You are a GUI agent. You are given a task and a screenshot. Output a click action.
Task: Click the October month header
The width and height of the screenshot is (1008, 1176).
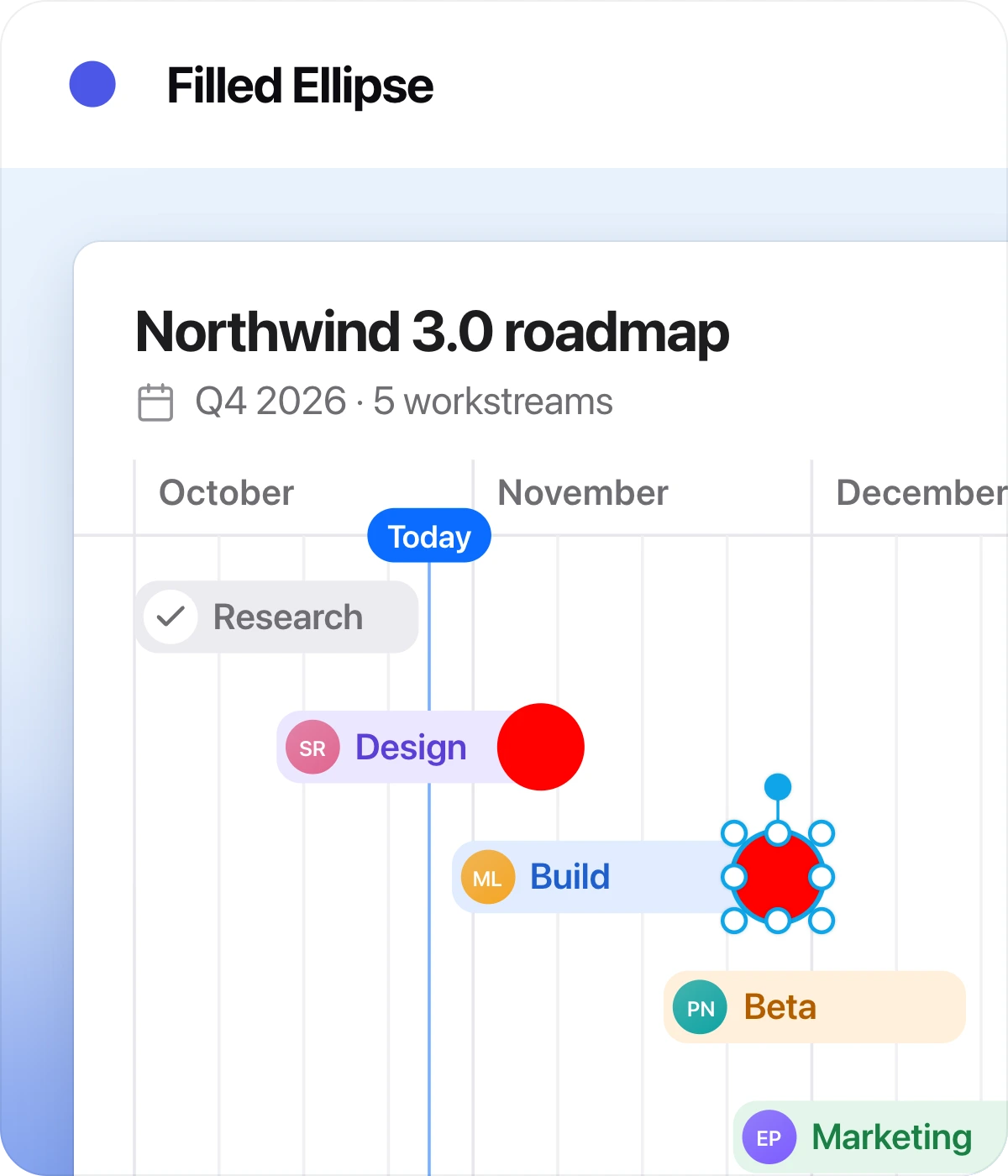click(x=227, y=493)
